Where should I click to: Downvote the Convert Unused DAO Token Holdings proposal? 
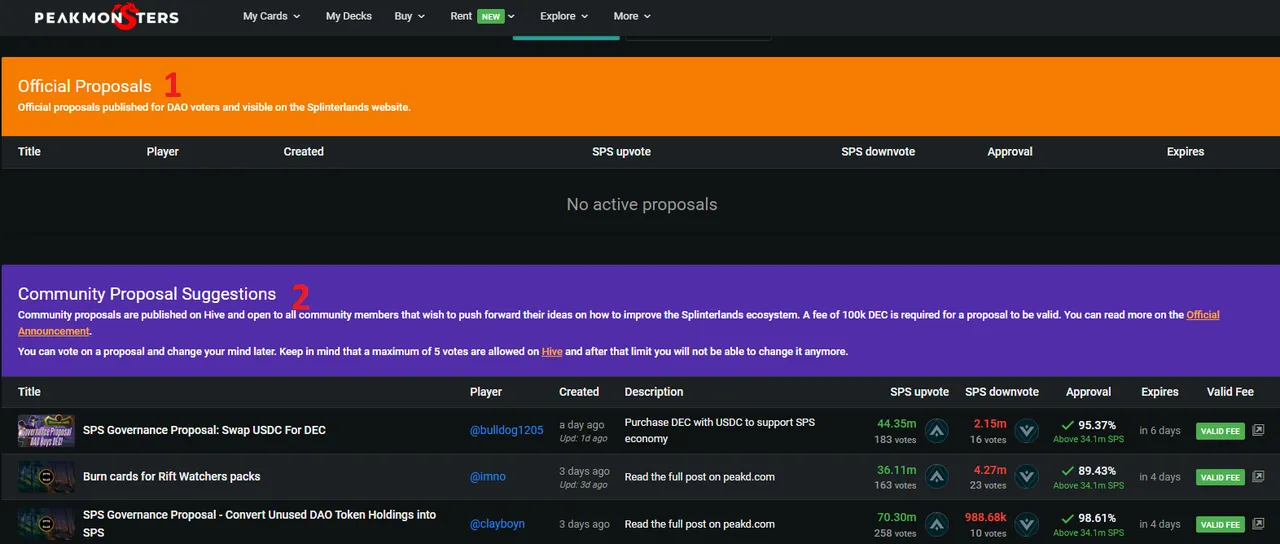coord(1026,524)
